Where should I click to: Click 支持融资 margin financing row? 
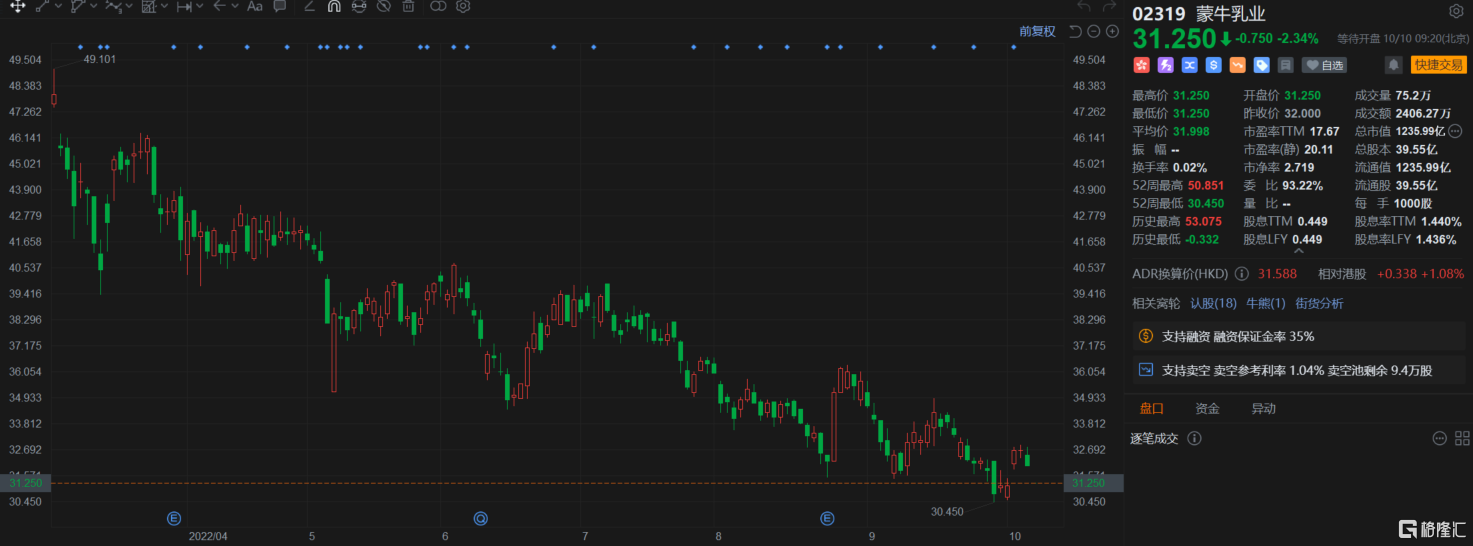pyautogui.click(x=1298, y=336)
